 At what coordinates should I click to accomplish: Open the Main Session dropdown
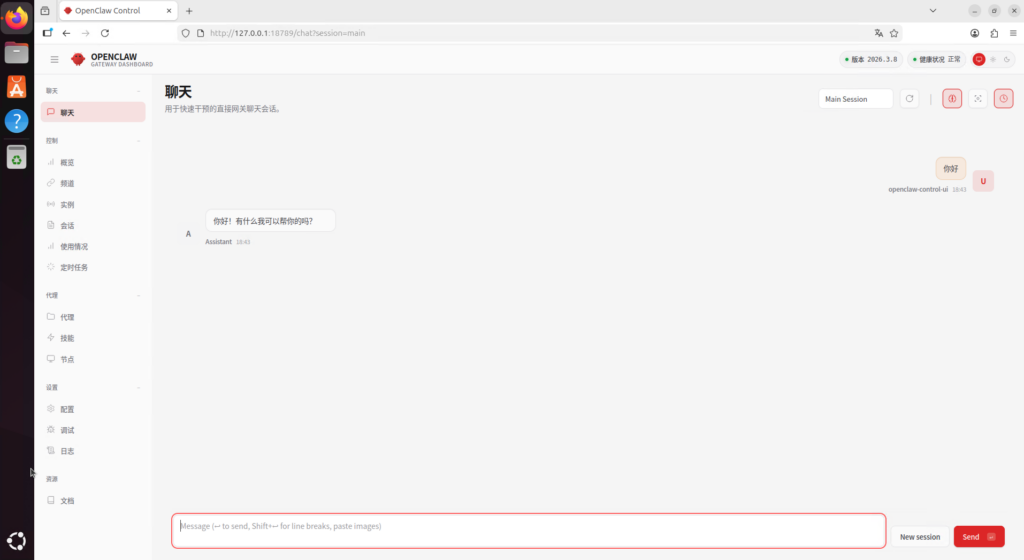855,99
